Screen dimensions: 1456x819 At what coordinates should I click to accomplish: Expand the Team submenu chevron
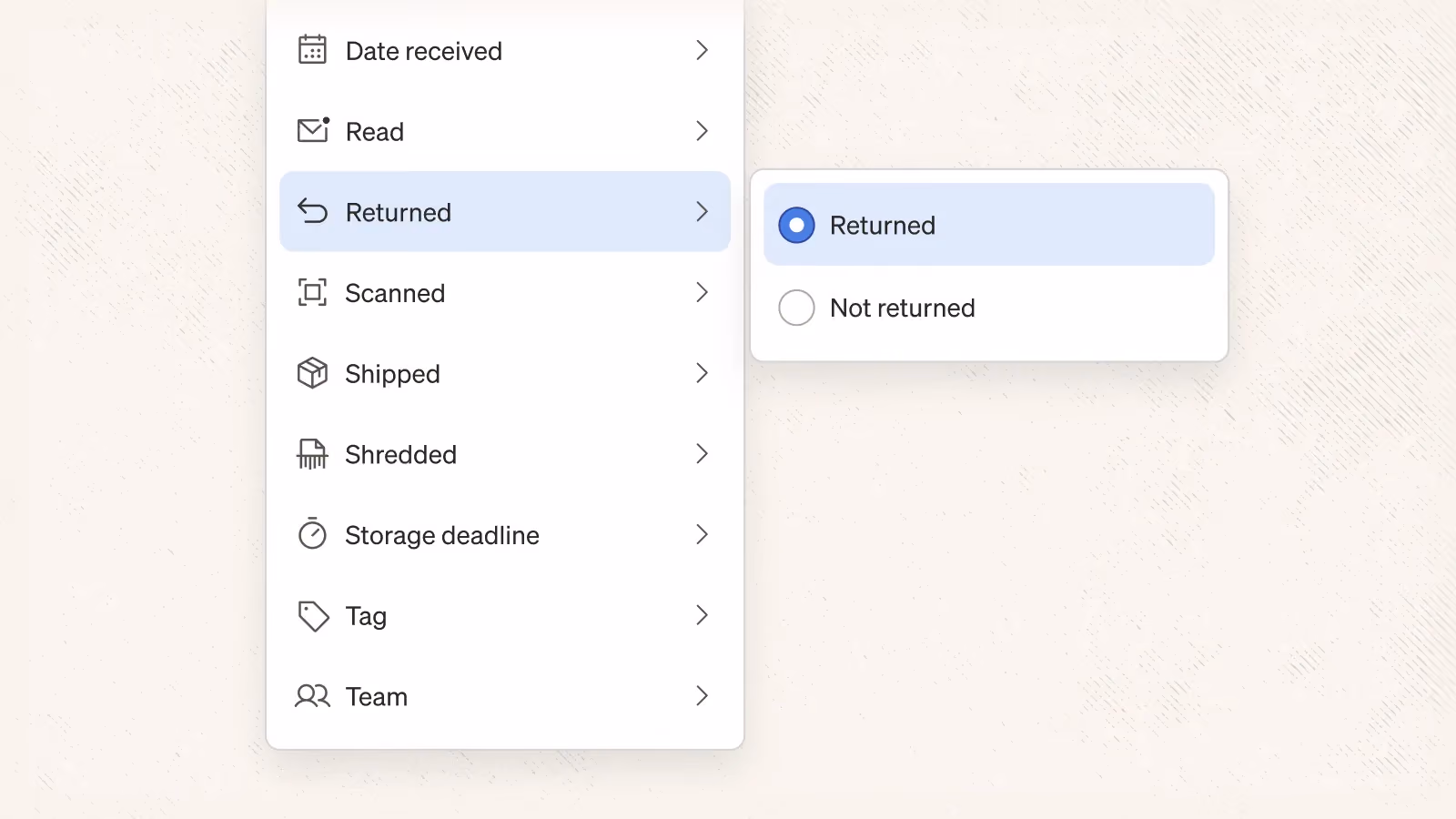coord(702,696)
